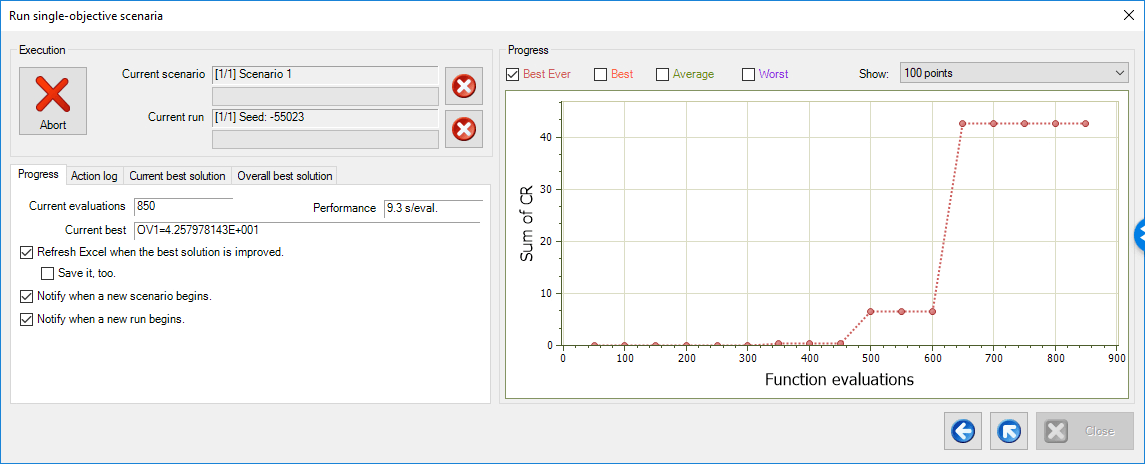The height and width of the screenshot is (464, 1145).
Task: Stop the current run using red X icon
Action: 463,128
